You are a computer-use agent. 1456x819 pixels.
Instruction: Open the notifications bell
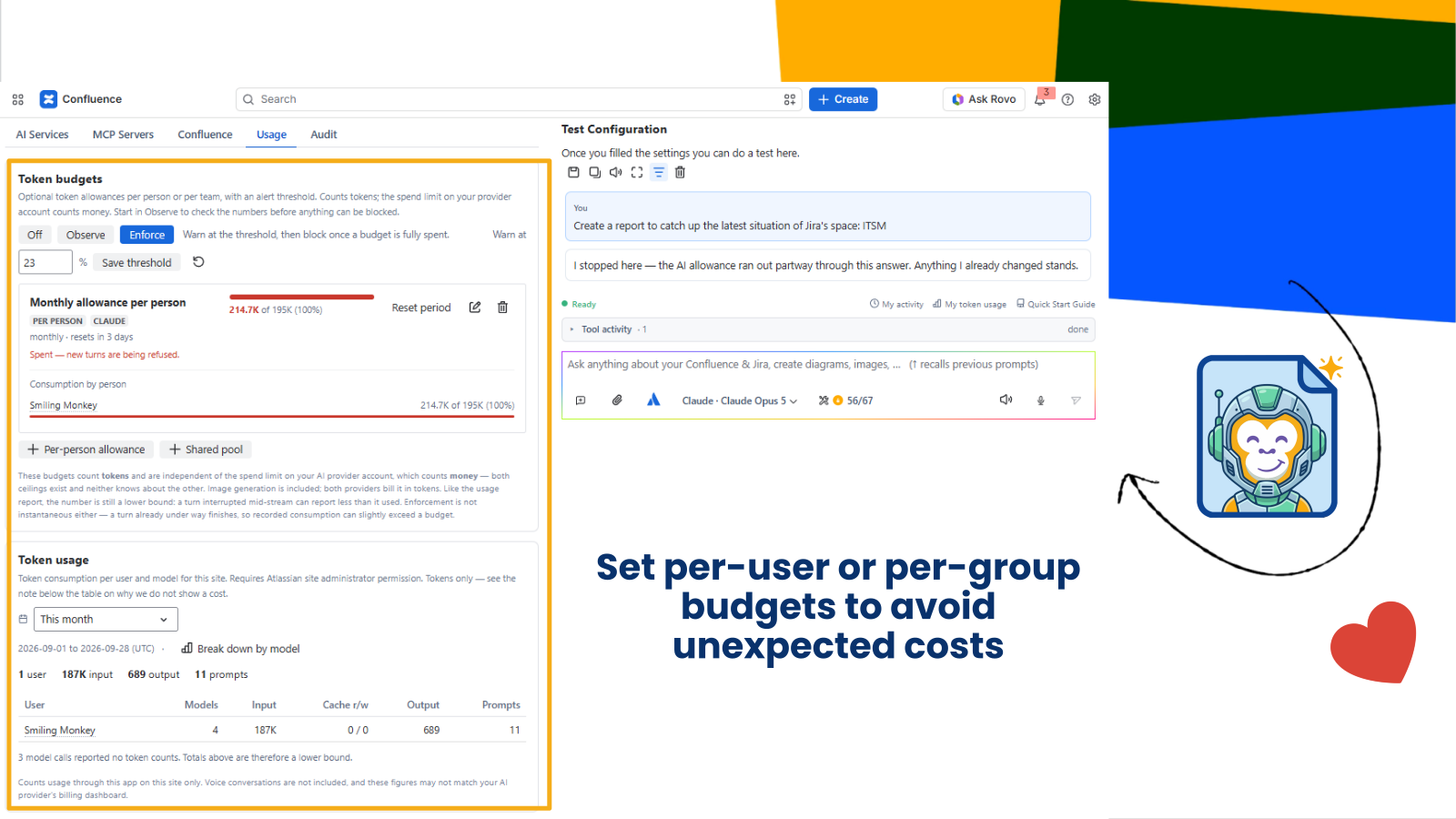pyautogui.click(x=1040, y=99)
